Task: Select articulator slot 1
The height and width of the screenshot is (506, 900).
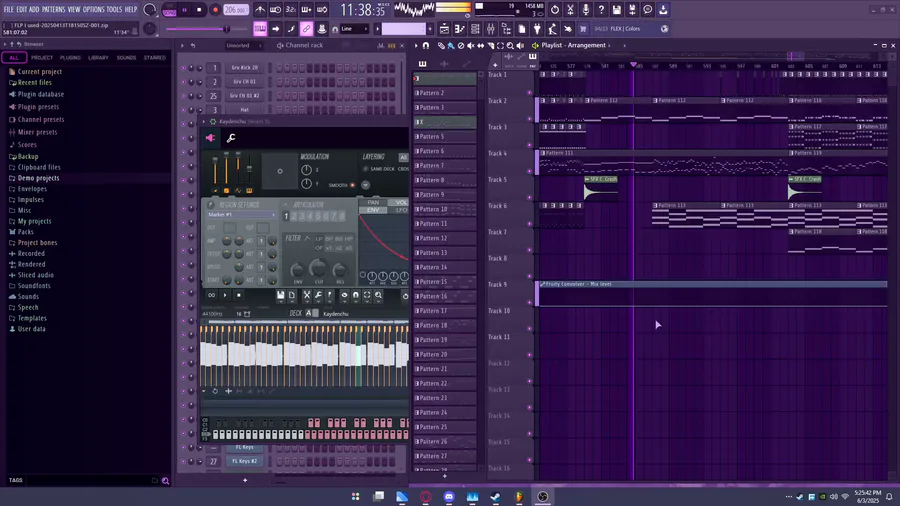Action: coord(286,216)
